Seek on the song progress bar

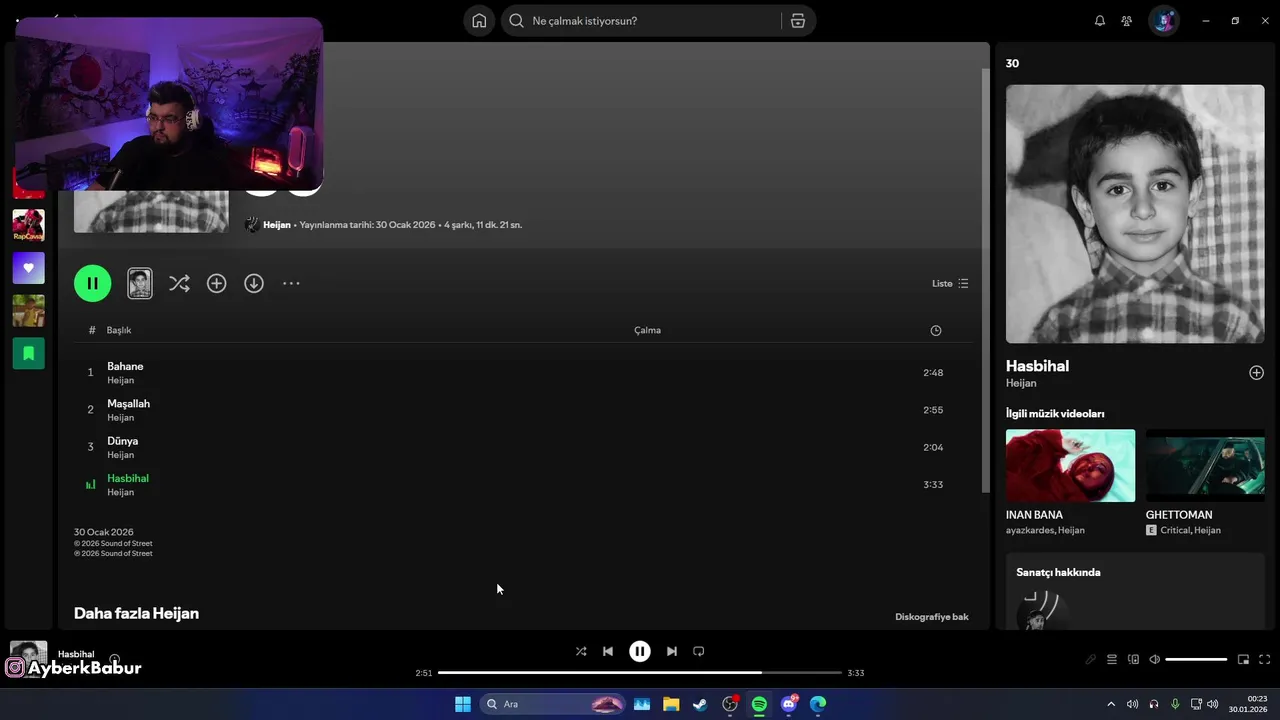[x=640, y=673]
